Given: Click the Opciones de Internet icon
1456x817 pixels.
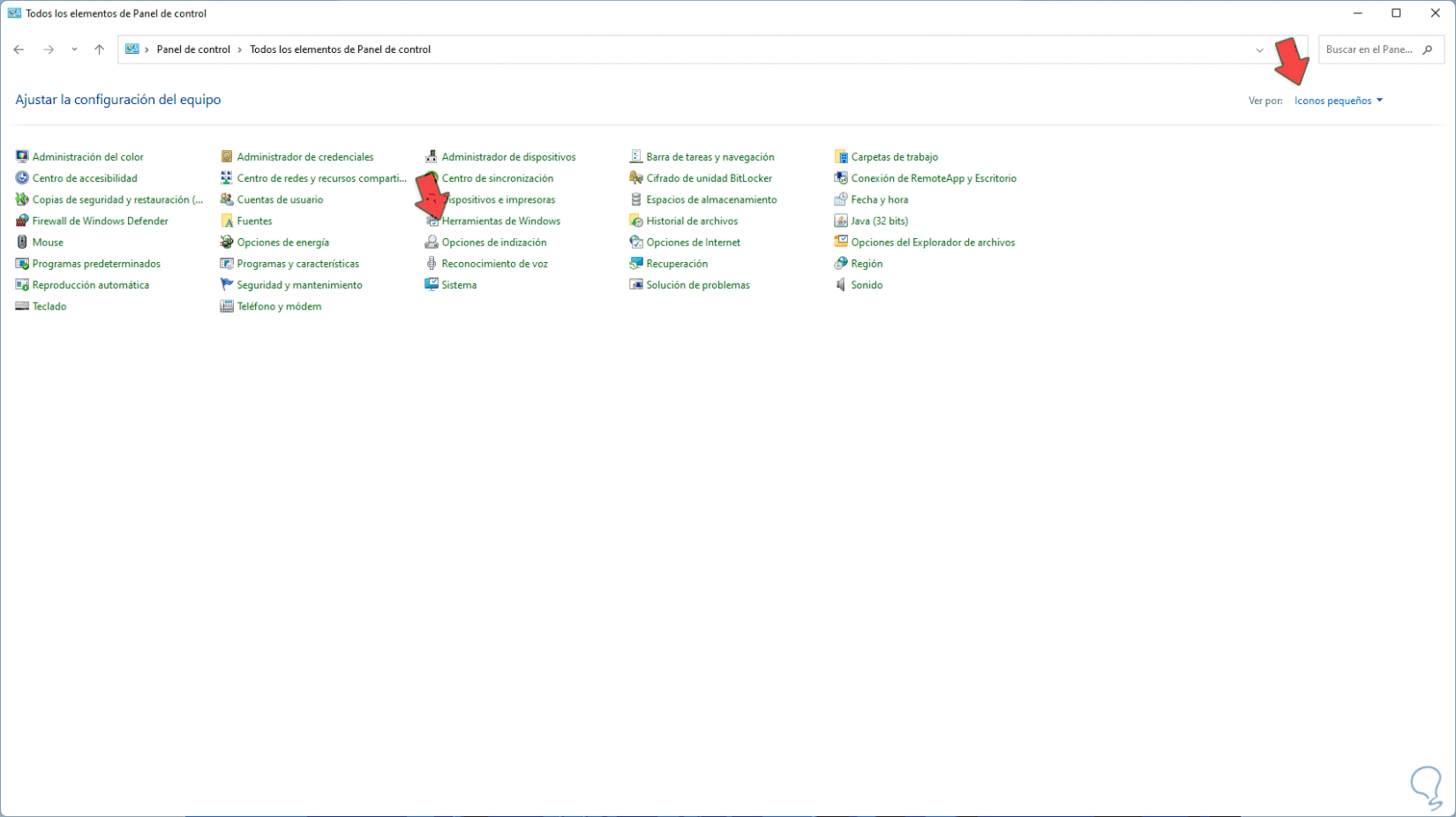Looking at the screenshot, I should (x=636, y=242).
